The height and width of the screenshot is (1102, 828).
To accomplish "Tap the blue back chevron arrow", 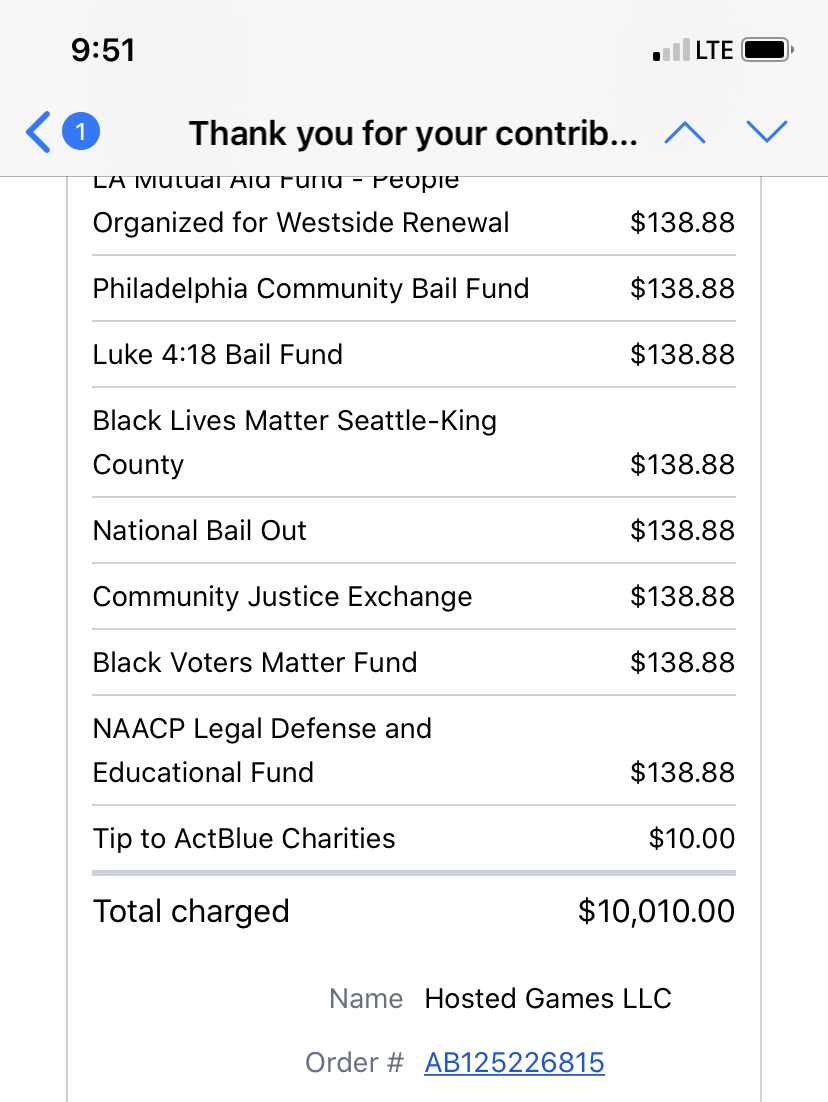I will pos(38,132).
